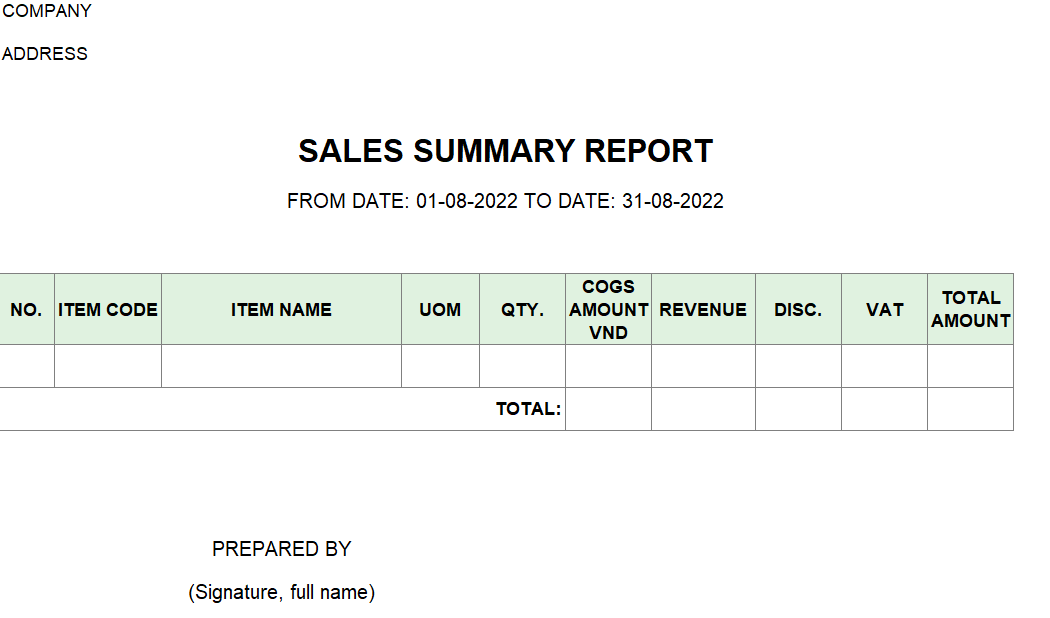Select the VAT column header

click(885, 309)
